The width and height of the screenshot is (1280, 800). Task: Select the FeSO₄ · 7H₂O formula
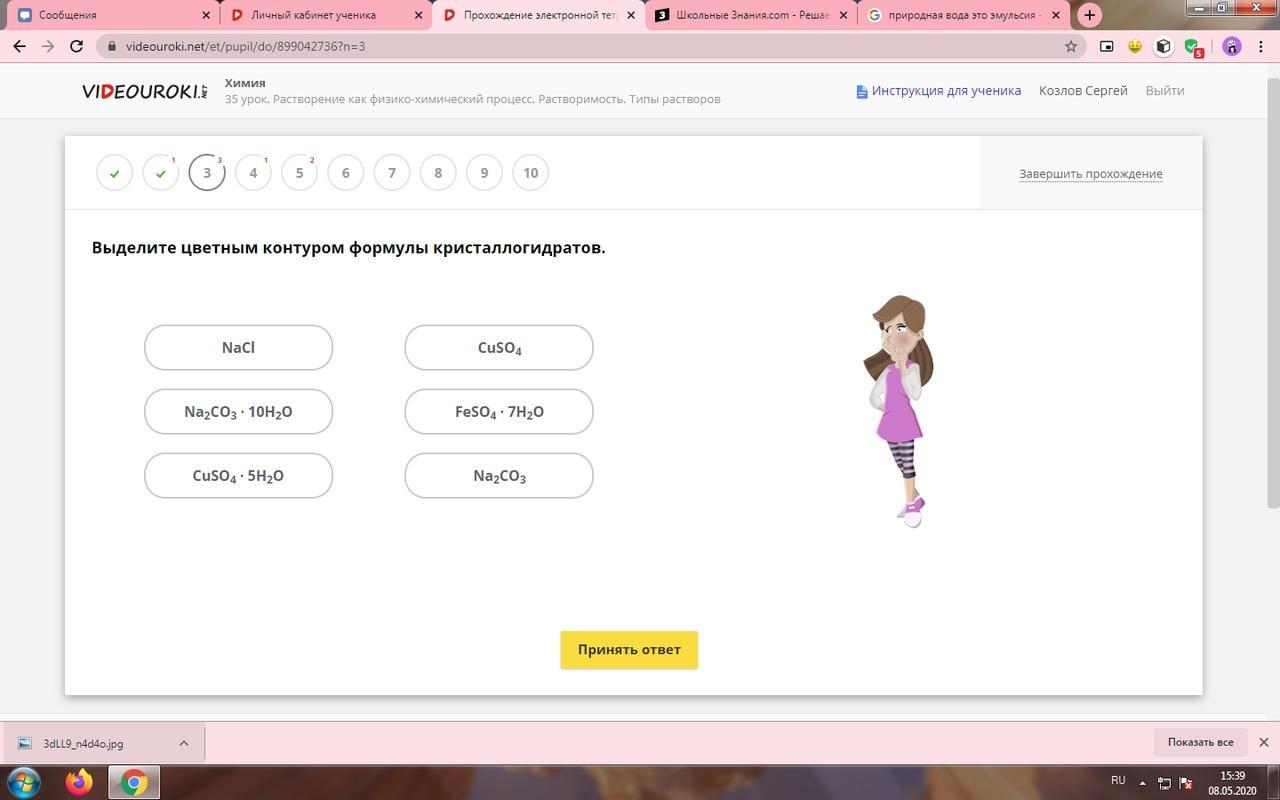pyautogui.click(x=499, y=412)
